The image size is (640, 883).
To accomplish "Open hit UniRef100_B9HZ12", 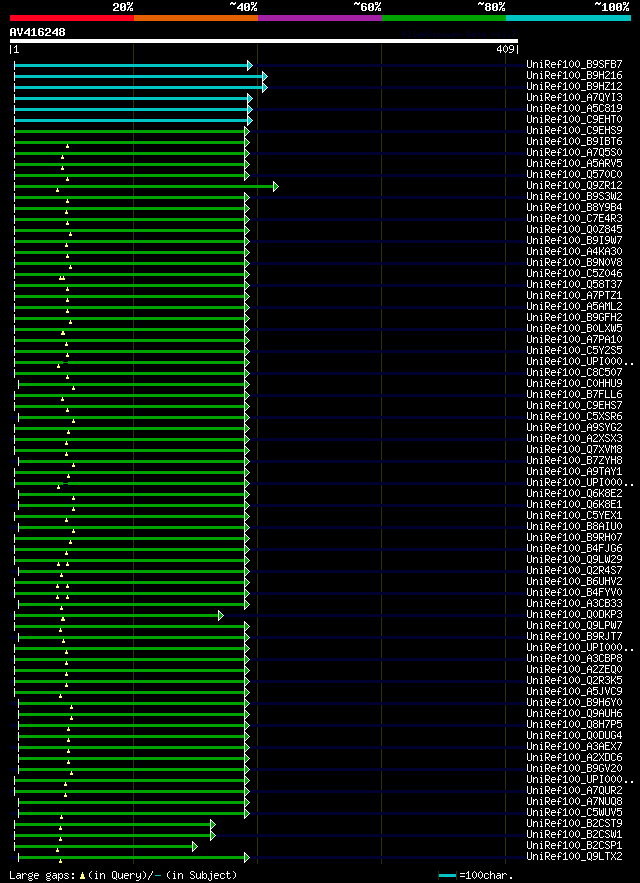I will [574, 86].
